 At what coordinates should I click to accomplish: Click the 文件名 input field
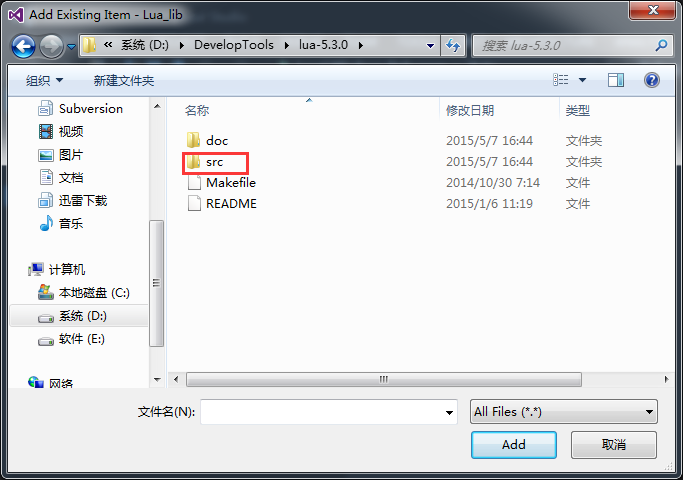(329, 412)
